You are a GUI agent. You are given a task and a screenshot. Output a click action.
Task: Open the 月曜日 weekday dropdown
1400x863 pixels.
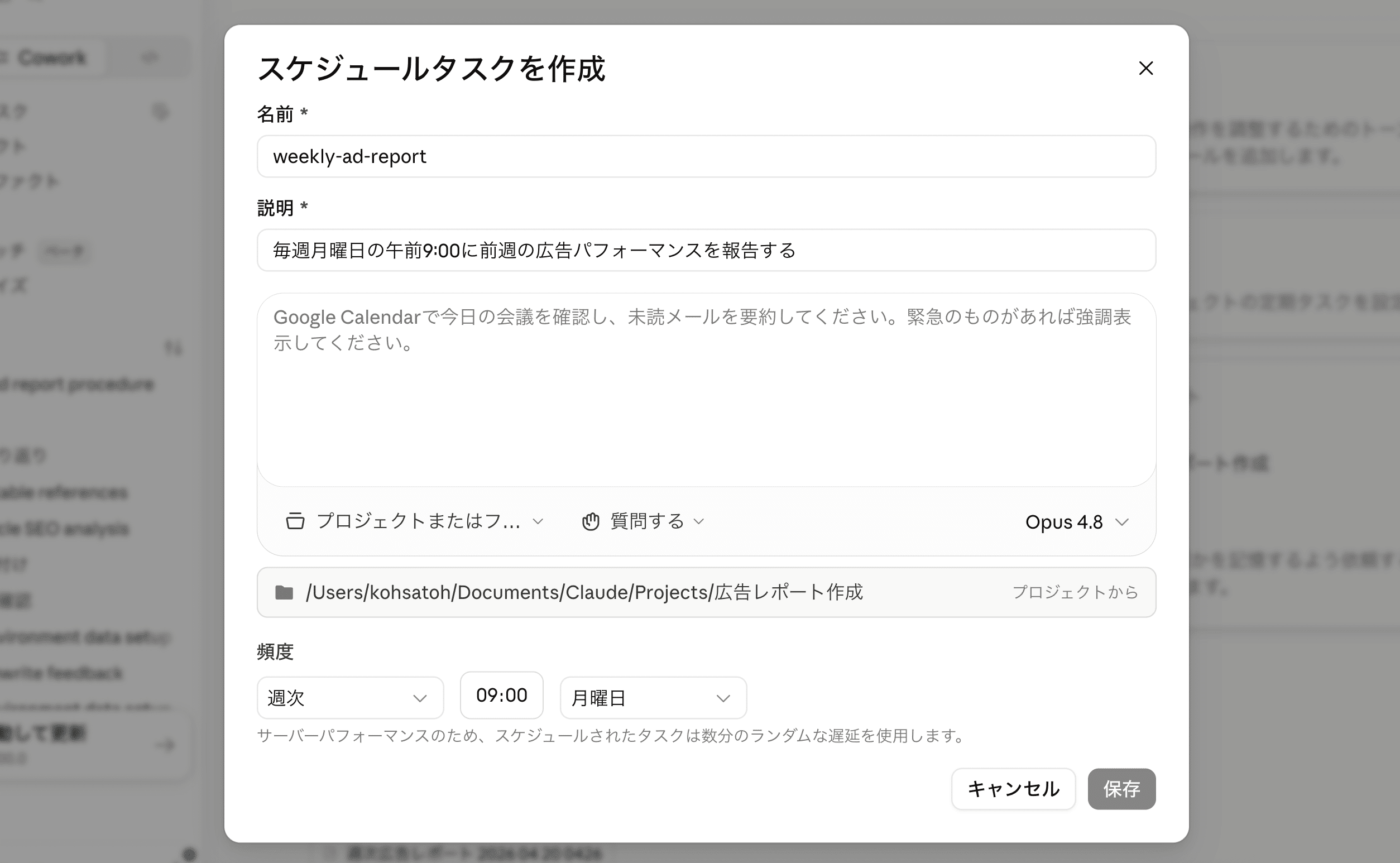click(654, 697)
